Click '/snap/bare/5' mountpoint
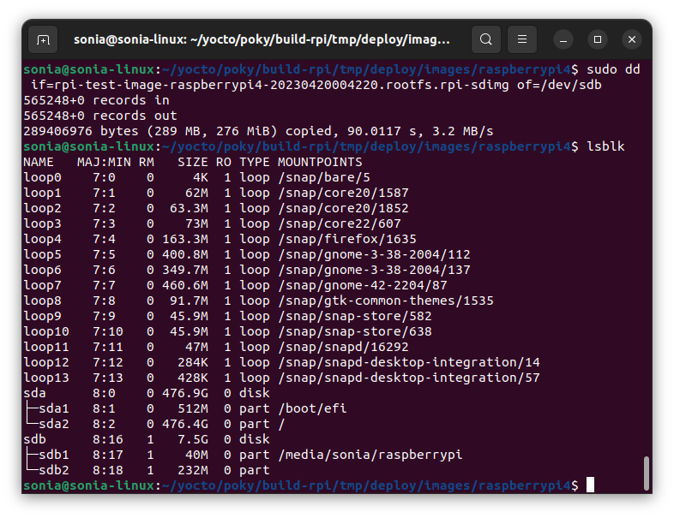The width and height of the screenshot is (674, 518). coord(324,178)
